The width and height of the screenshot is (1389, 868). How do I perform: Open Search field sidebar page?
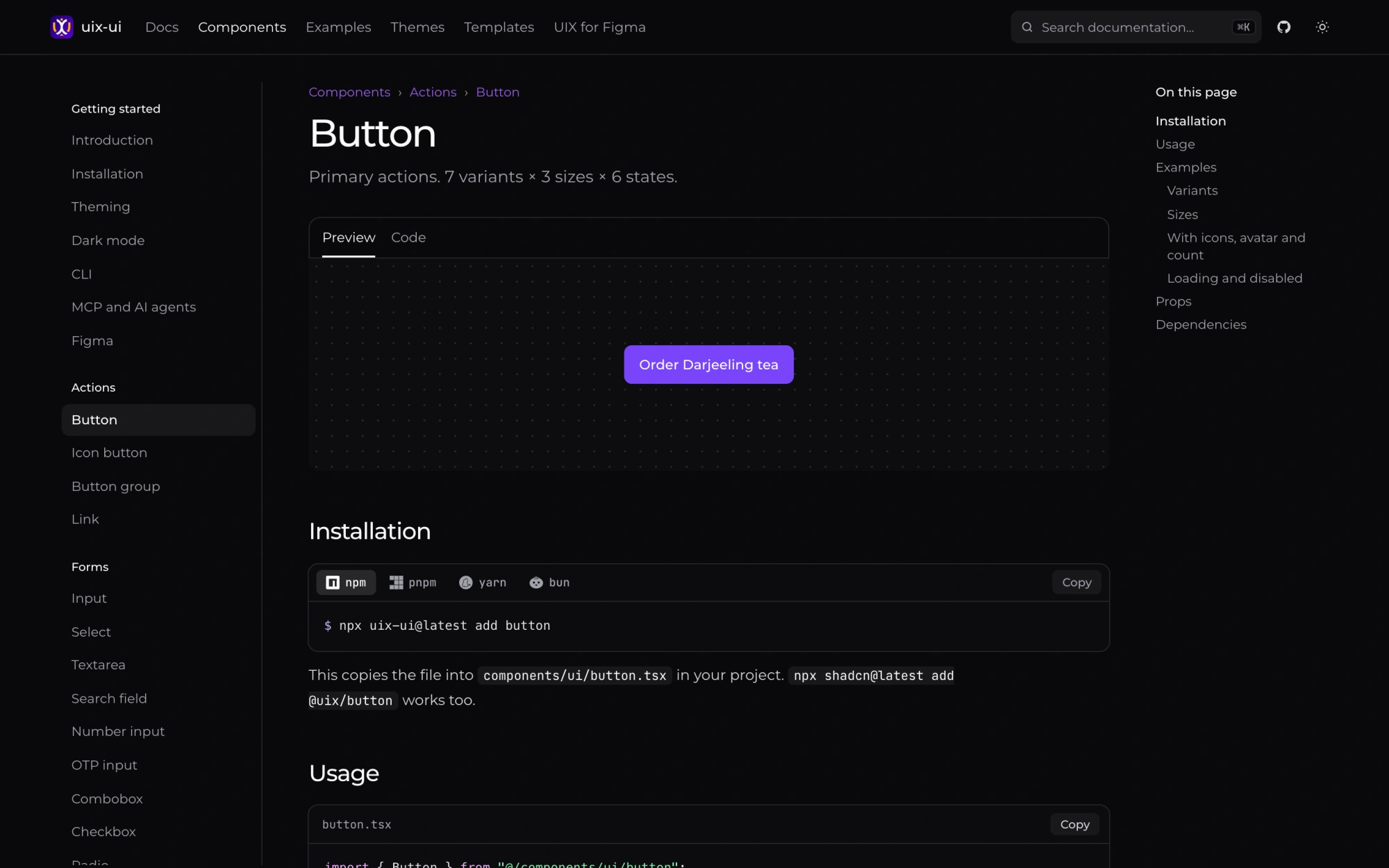point(109,699)
